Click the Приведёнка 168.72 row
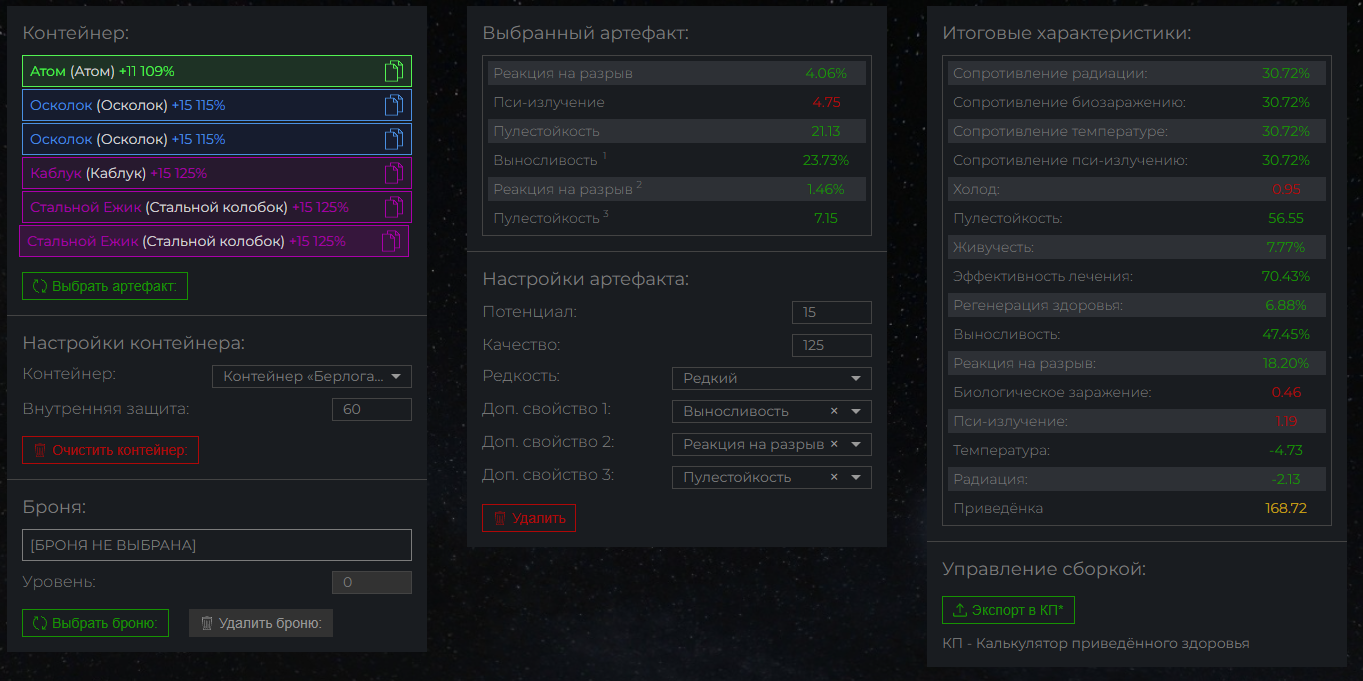Viewport: 1363px width, 681px height. [1137, 508]
